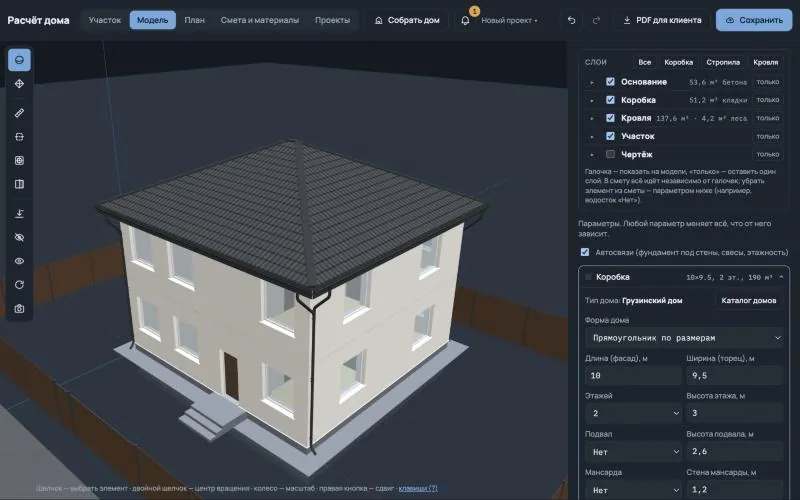The width and height of the screenshot is (800, 500).
Task: Click the crossed-out eye hide icon
Action: 19,237
